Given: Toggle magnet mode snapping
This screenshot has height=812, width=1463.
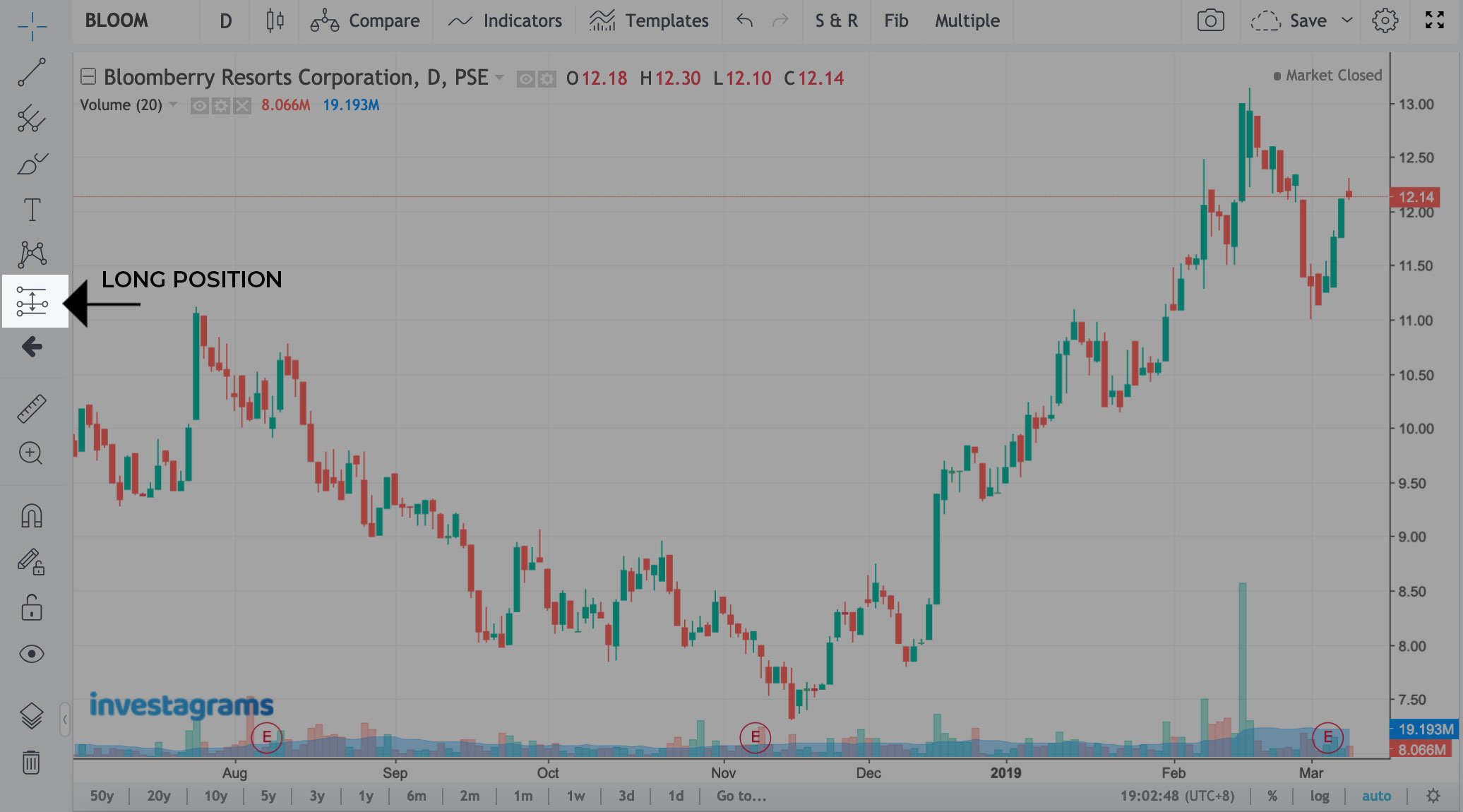Looking at the screenshot, I should tap(32, 515).
